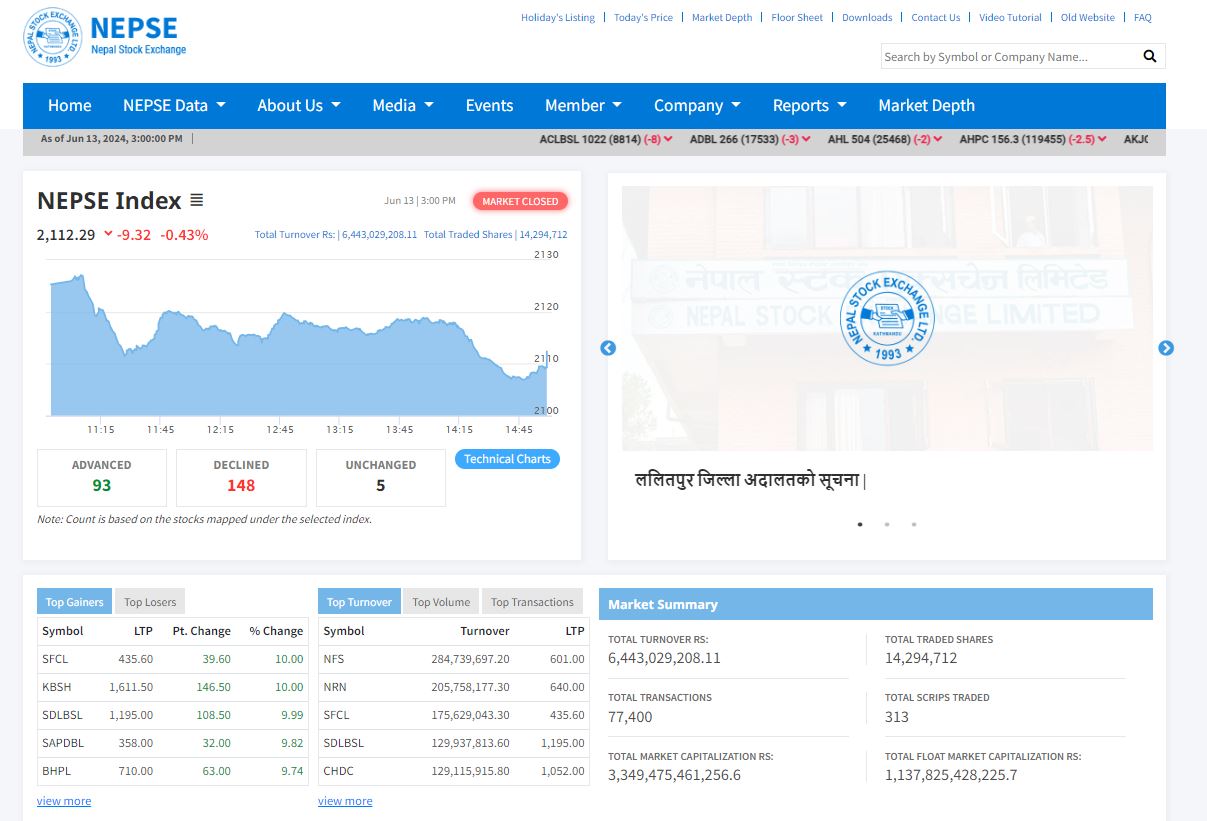Click CHDC symbol in Top Turnover table

(x=339, y=771)
